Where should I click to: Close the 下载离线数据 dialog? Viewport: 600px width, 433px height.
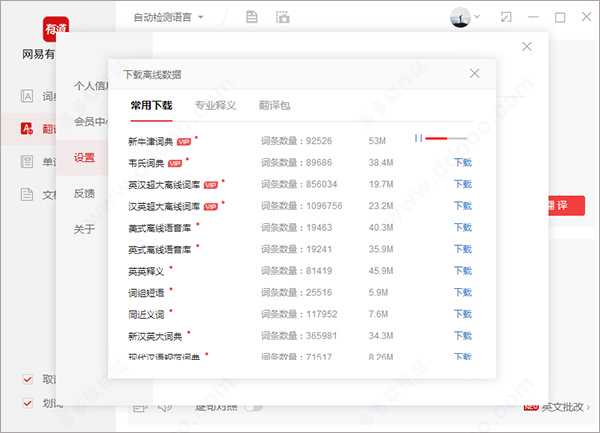474,73
